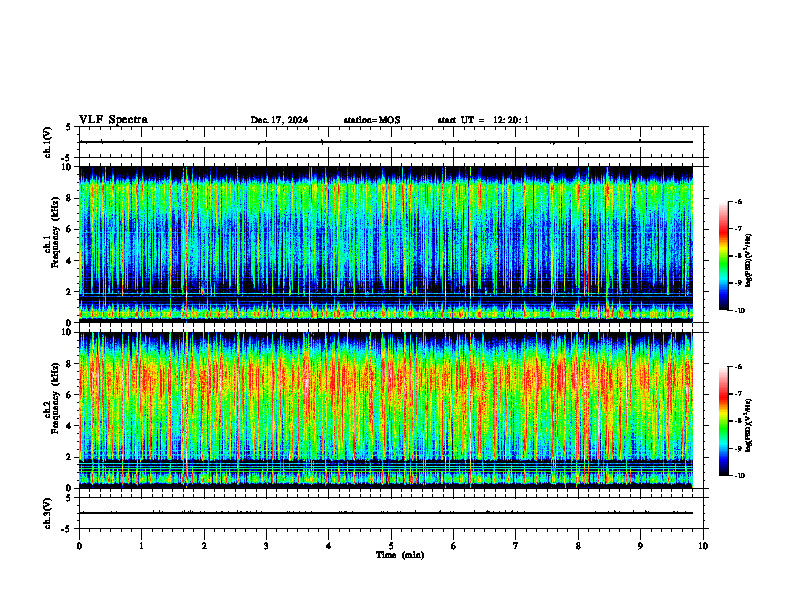Viewport: 792px width, 612px height.
Task: Click time-axis tick label '10'
Action: click(703, 546)
